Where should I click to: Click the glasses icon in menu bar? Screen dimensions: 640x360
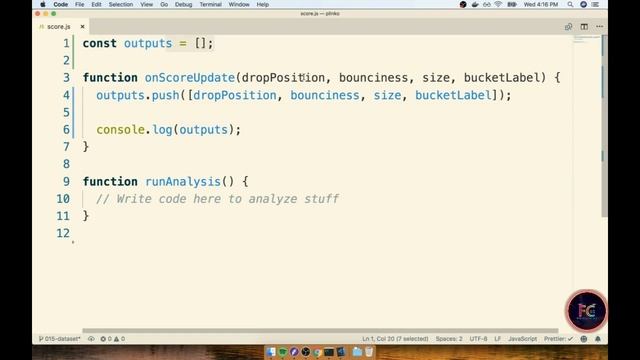(487, 4)
